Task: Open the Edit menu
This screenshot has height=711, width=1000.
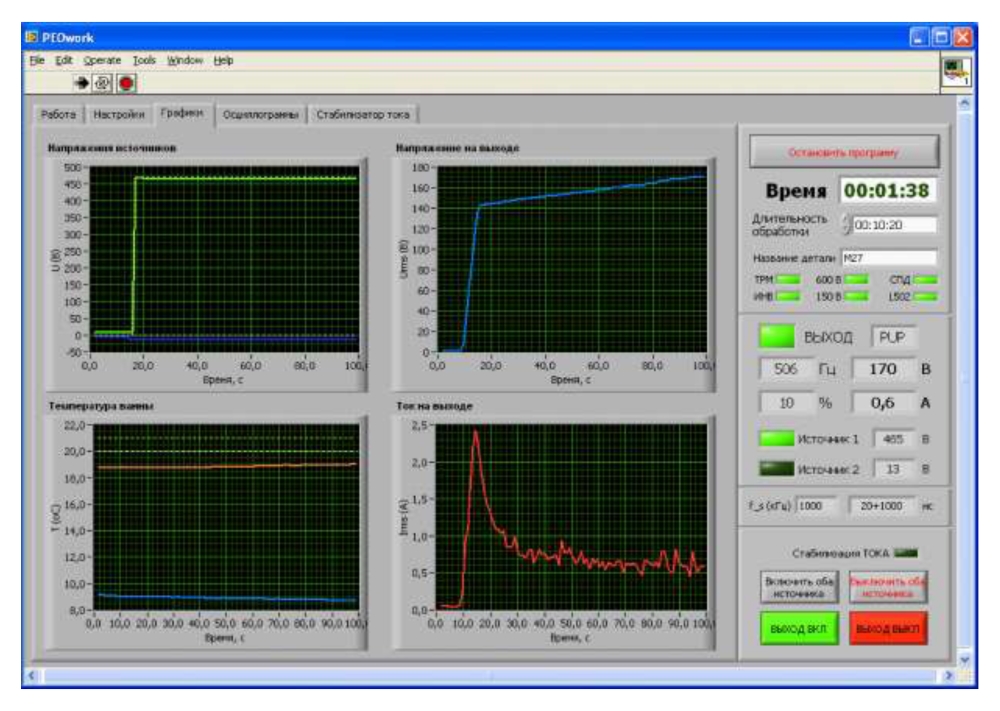Action: pos(64,61)
